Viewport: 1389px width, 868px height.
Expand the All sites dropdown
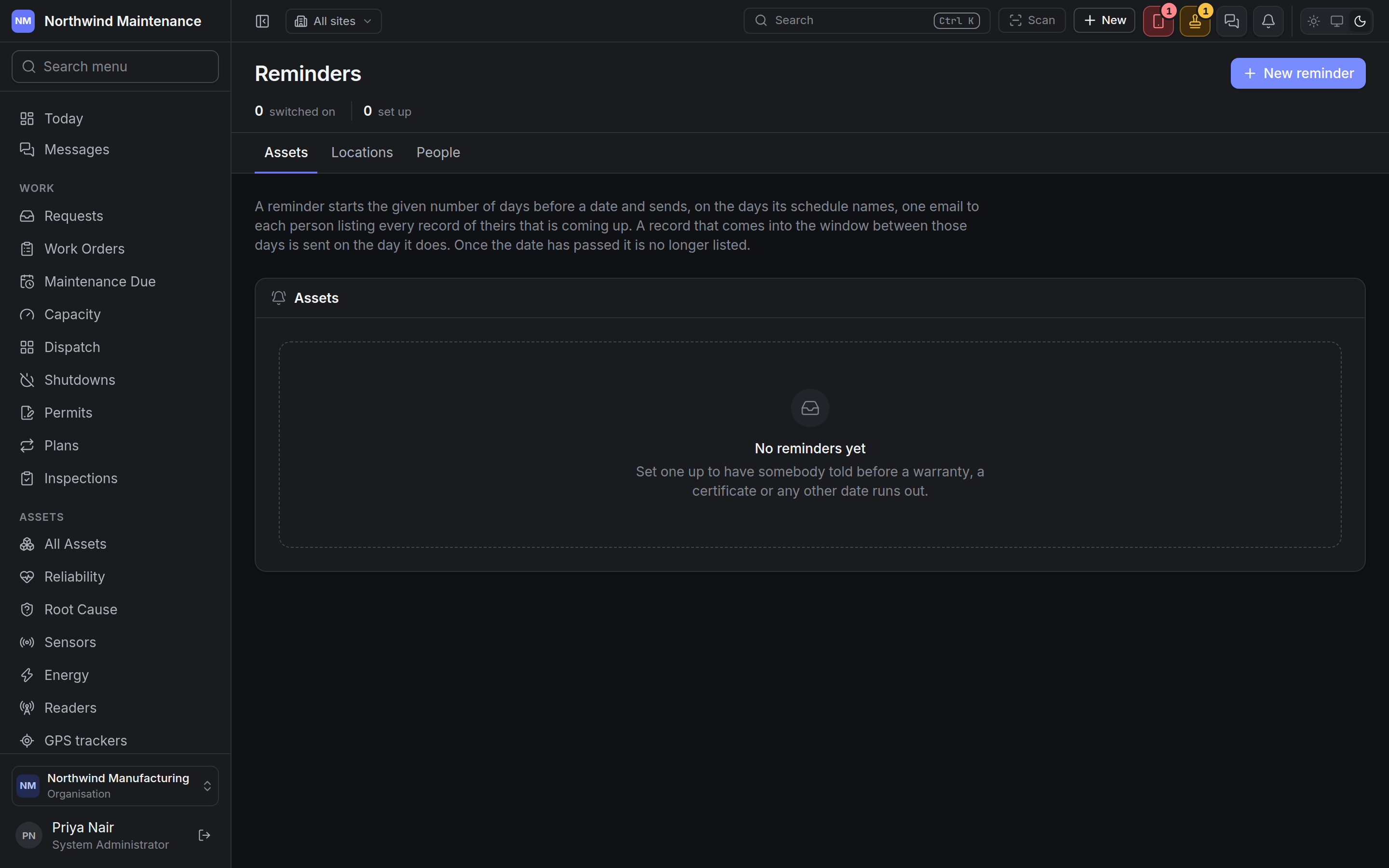click(333, 21)
